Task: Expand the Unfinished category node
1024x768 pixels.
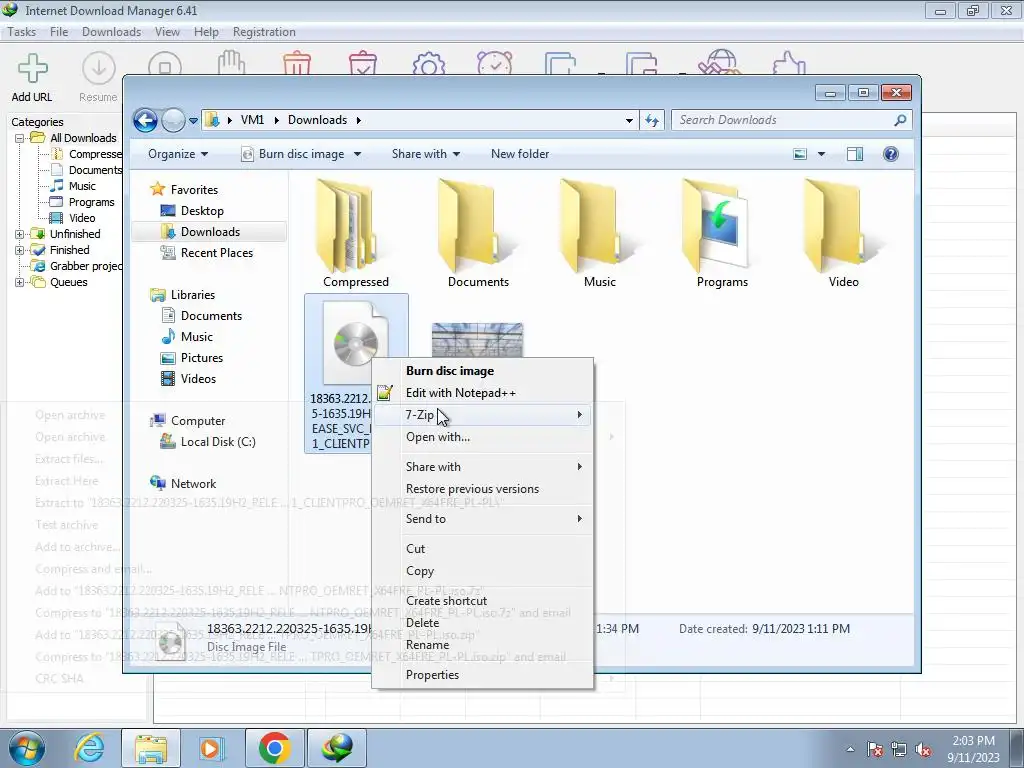Action: pos(20,234)
